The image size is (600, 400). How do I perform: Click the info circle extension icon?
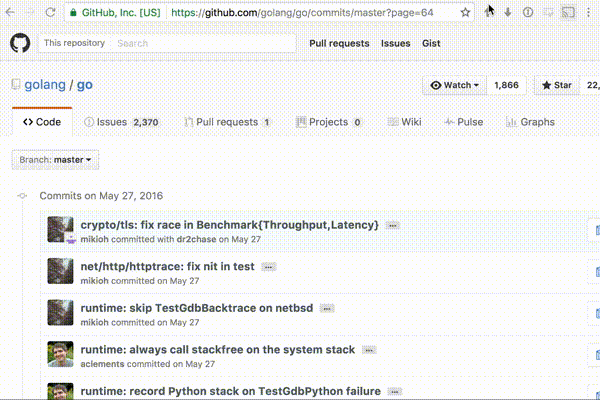528,13
